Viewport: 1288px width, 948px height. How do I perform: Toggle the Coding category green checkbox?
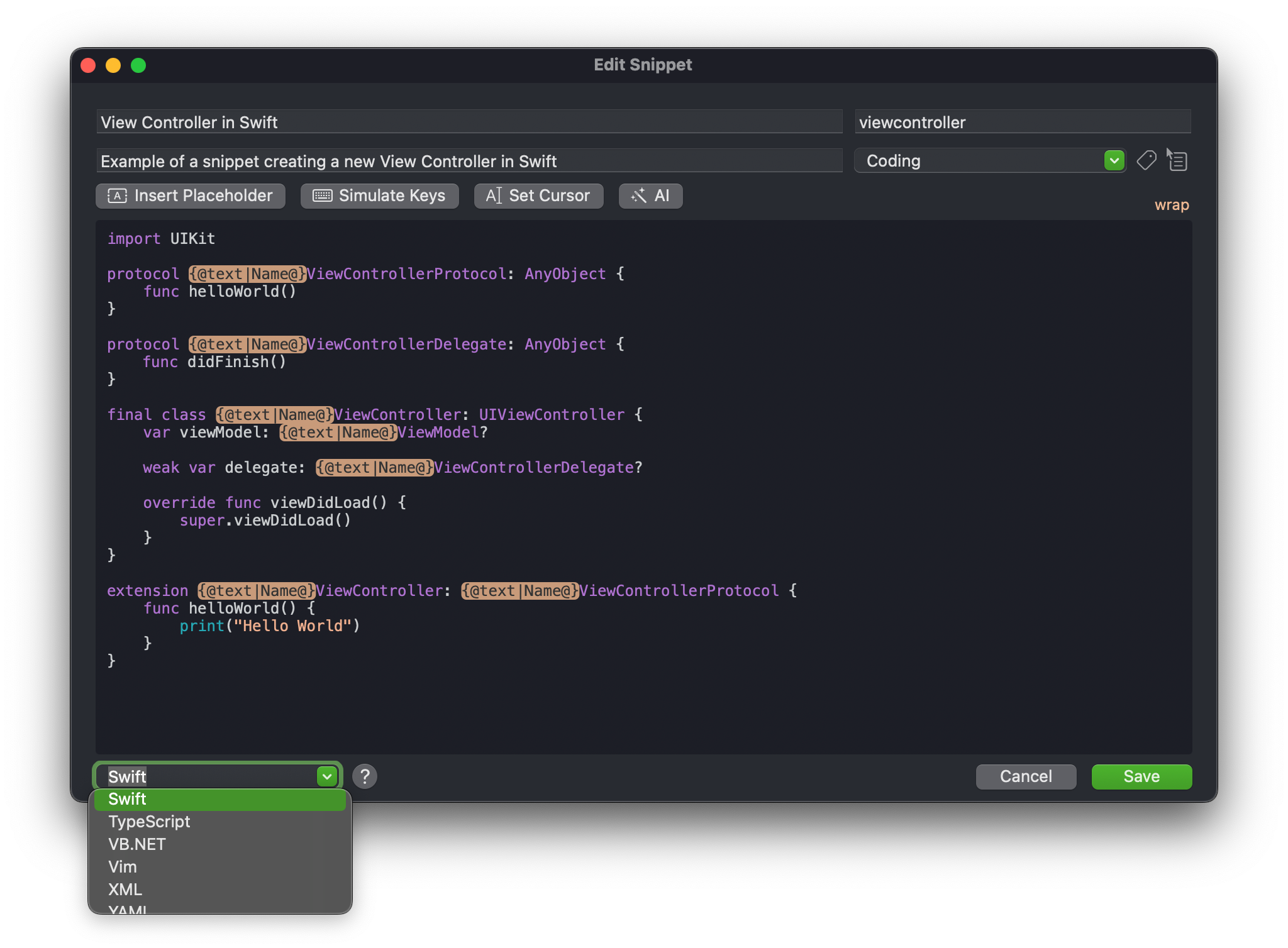[1113, 161]
